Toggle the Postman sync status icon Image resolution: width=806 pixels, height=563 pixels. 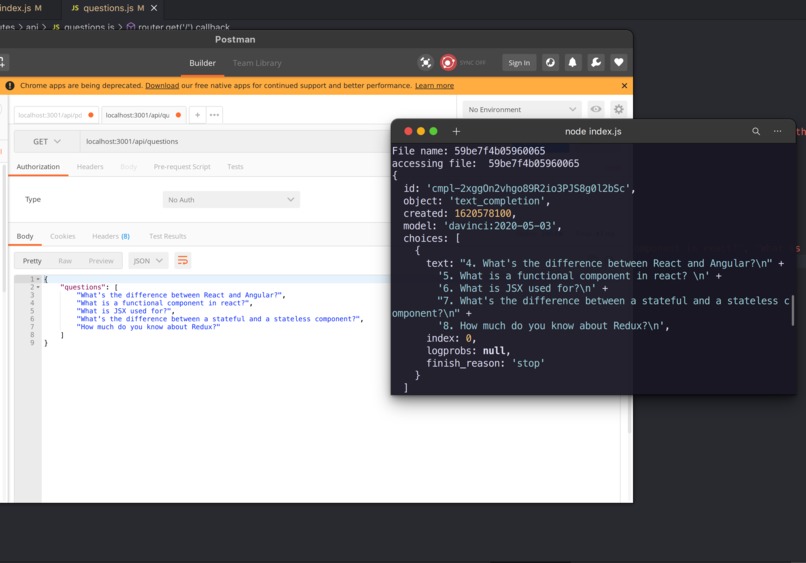tap(448, 63)
